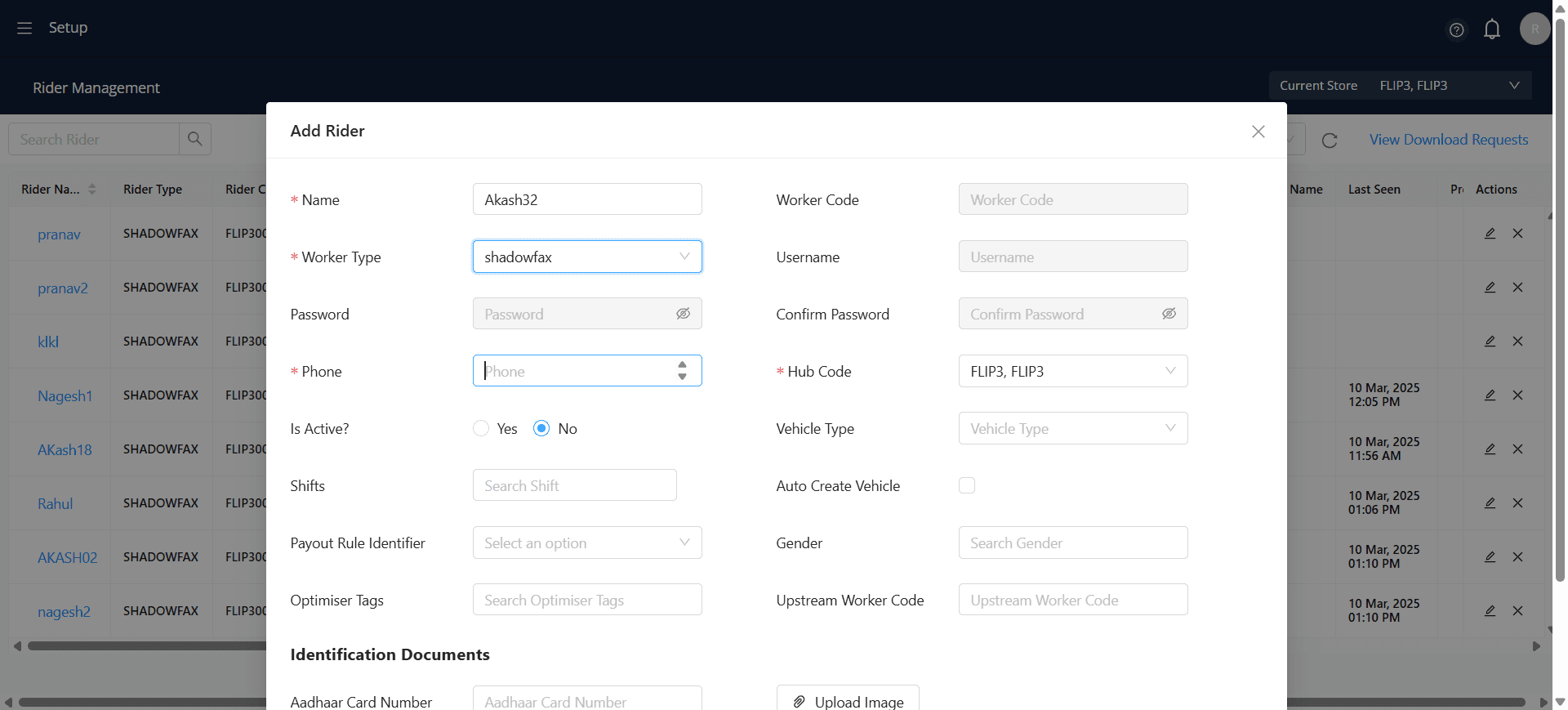
Task: Edit the Nagesh1 rider row
Action: click(x=1490, y=395)
